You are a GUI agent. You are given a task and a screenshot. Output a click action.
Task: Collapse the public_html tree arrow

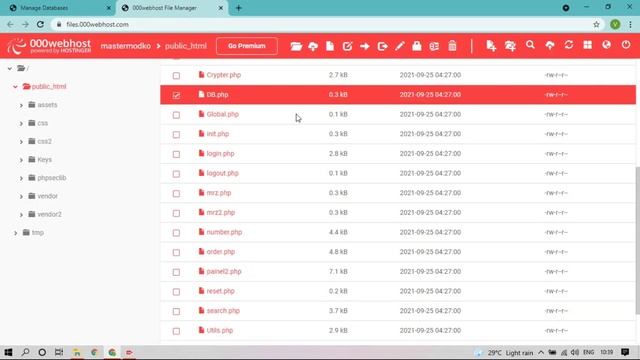pyautogui.click(x=16, y=87)
